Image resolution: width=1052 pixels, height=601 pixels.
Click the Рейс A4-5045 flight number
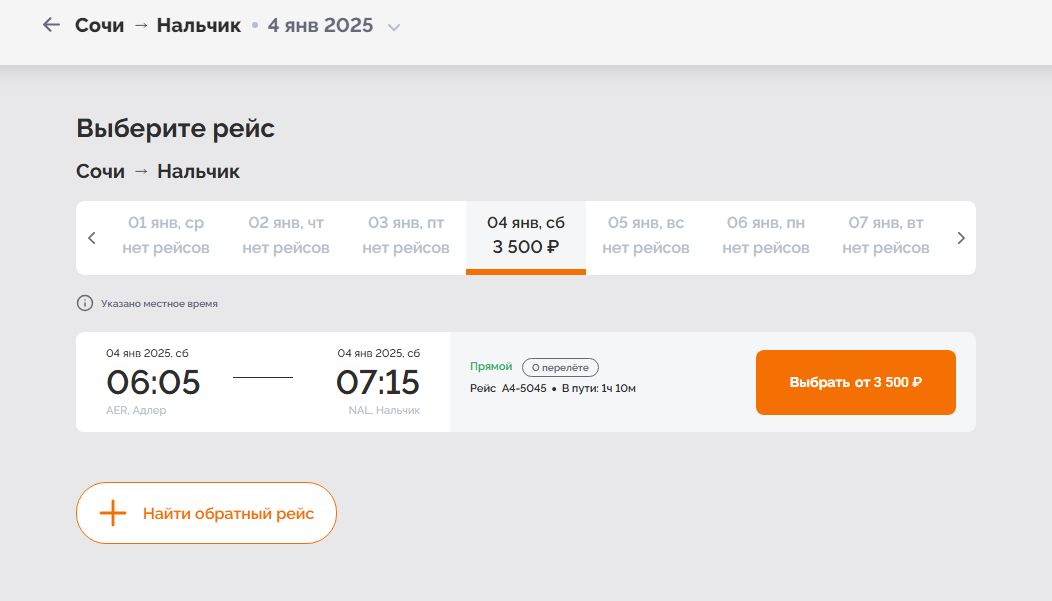(508, 388)
